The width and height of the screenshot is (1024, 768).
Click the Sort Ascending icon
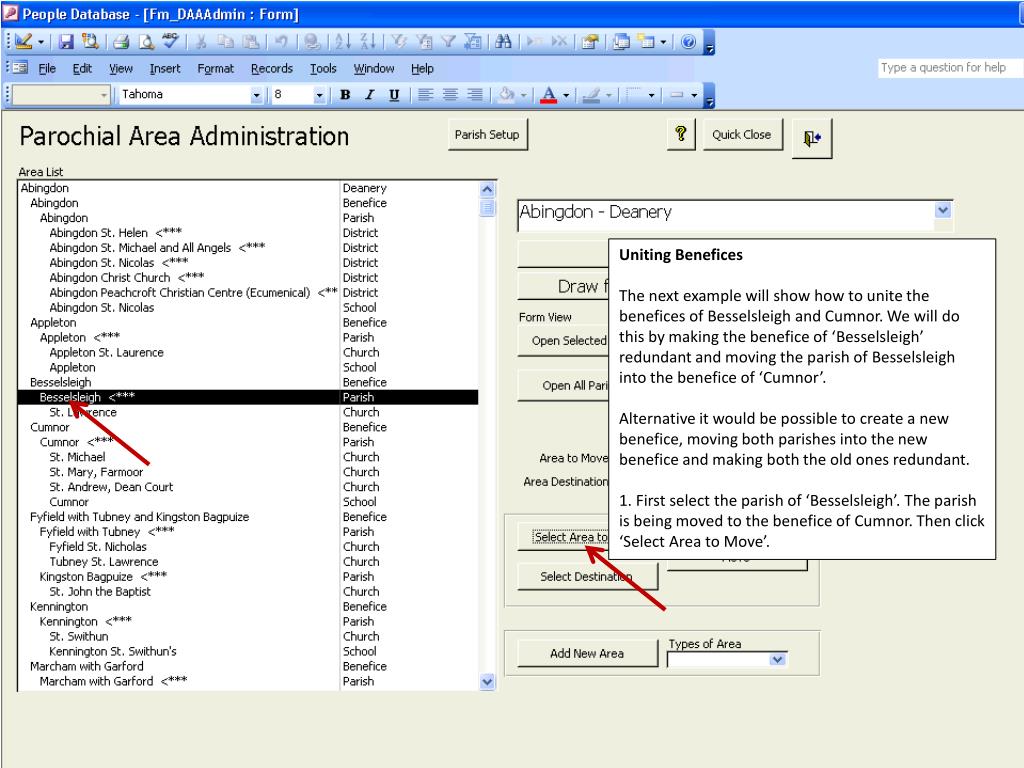(x=343, y=42)
